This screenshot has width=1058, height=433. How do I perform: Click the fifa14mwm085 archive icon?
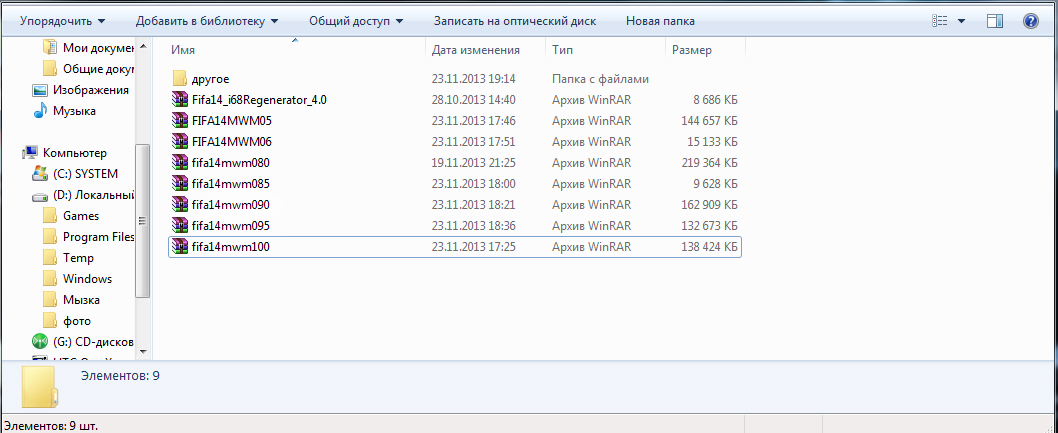coord(179,183)
